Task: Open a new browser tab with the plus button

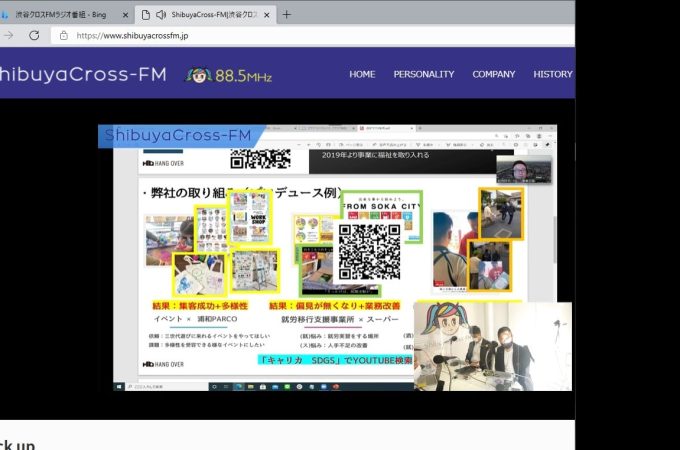Action: click(287, 15)
